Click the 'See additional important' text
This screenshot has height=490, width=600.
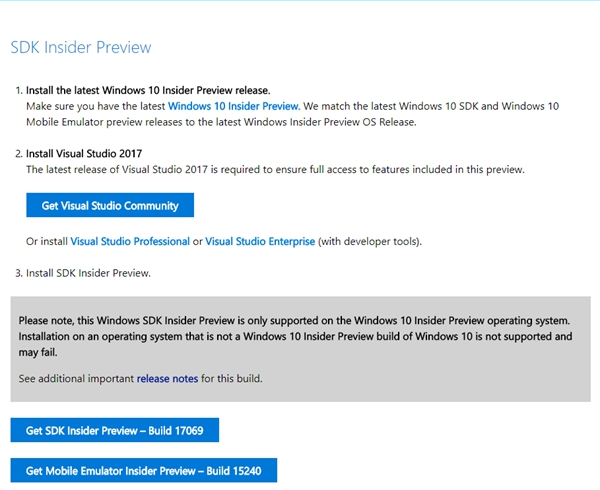point(76,379)
